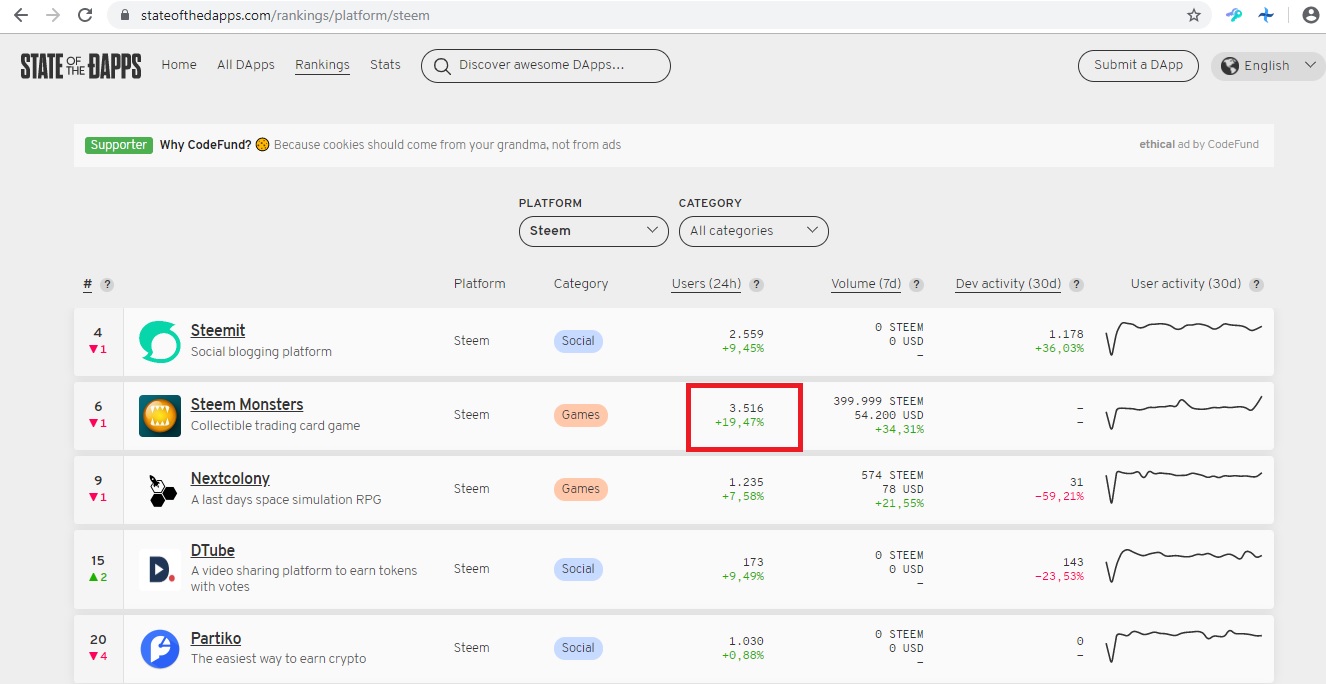Select the DTube logo icon
1326x684 pixels.
point(159,569)
